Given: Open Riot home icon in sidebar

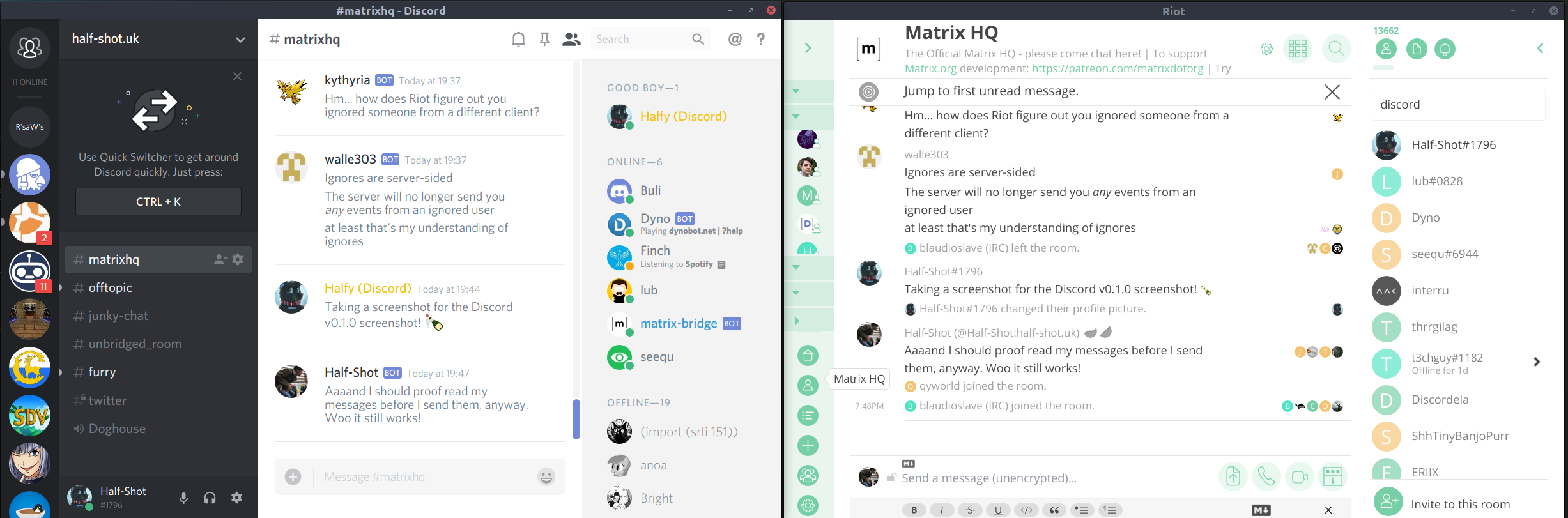Looking at the screenshot, I should [808, 356].
